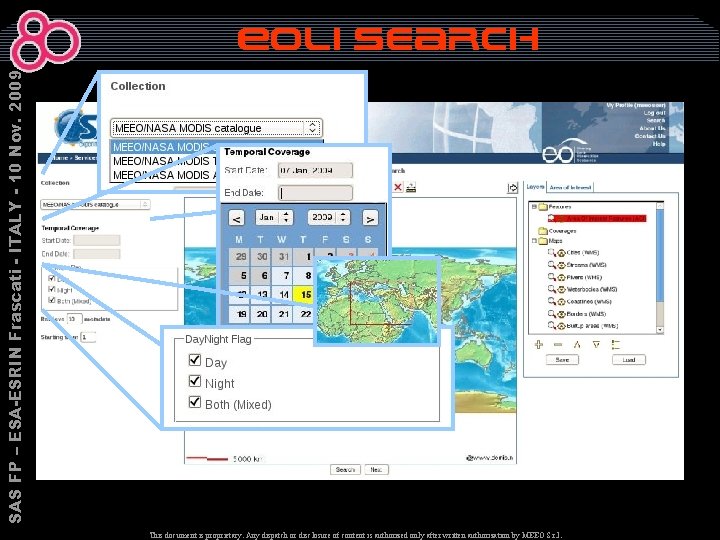
Task: Click the Search button below the map
Action: tap(345, 470)
